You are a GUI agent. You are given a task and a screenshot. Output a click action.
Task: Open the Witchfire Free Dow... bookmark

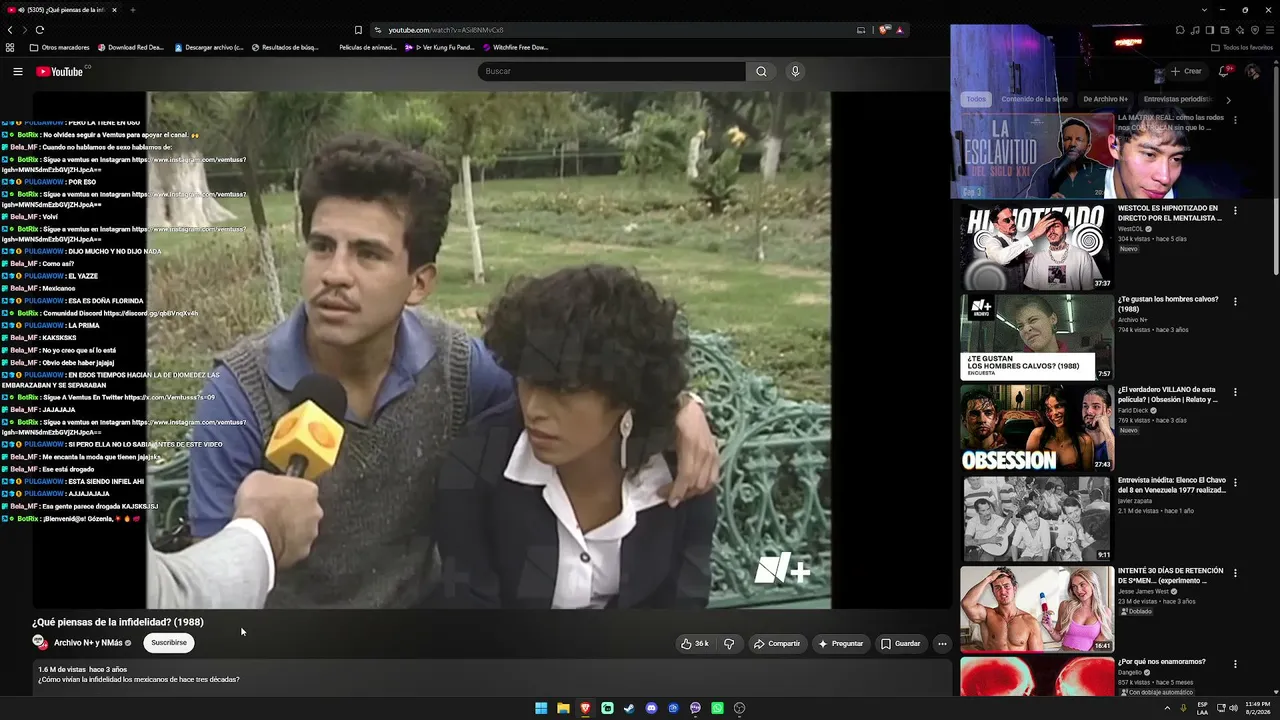[x=515, y=47]
